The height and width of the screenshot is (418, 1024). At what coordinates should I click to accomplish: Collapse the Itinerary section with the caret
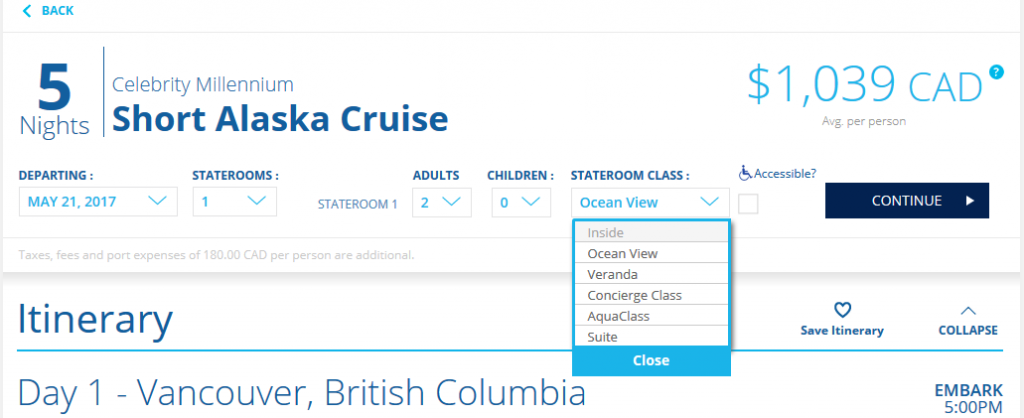click(x=968, y=310)
